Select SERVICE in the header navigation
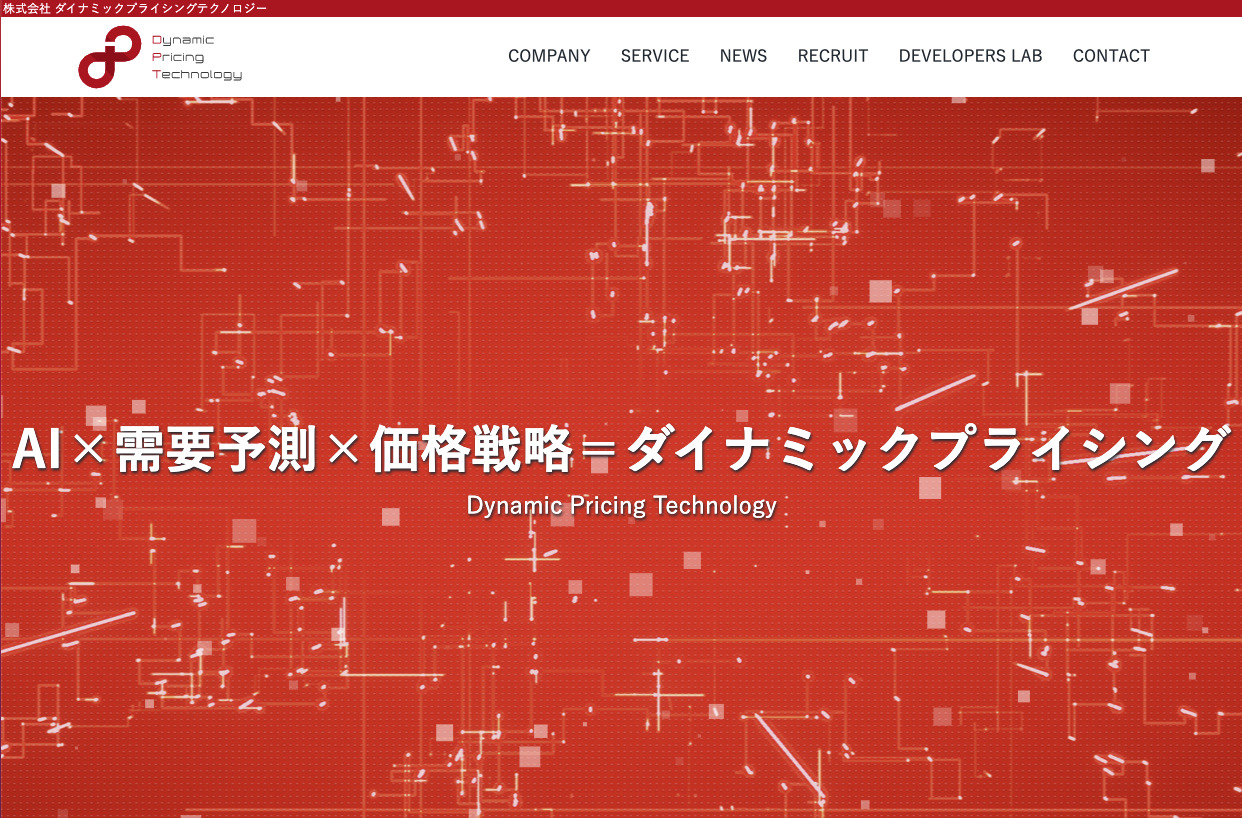The width and height of the screenshot is (1242, 818). pyautogui.click(x=655, y=56)
